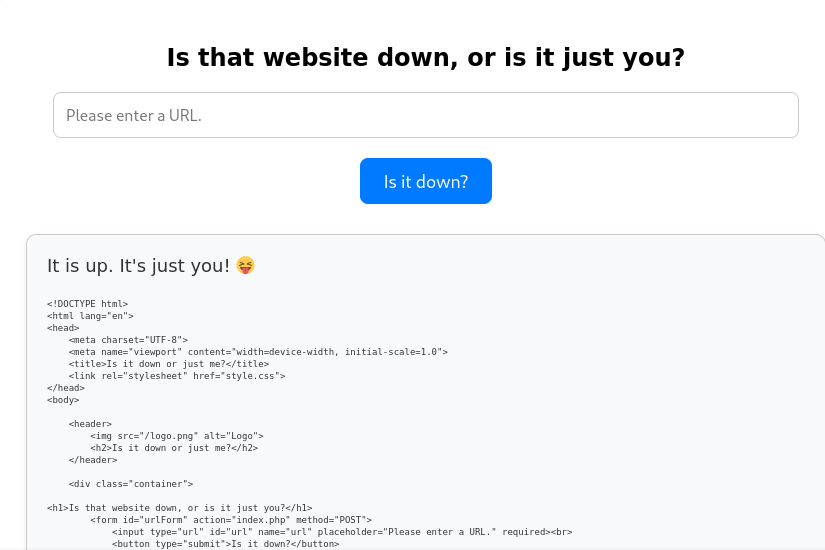Click the 'Is that website down' main heading
The height and width of the screenshot is (550, 825).
pos(426,57)
